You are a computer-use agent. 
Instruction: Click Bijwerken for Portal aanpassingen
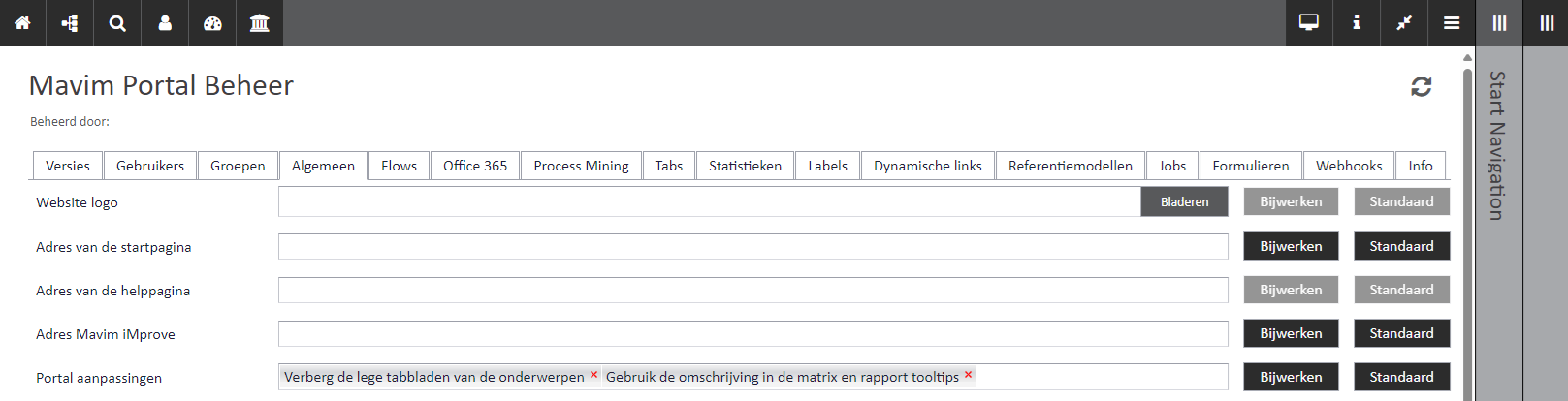pyautogui.click(x=1291, y=377)
